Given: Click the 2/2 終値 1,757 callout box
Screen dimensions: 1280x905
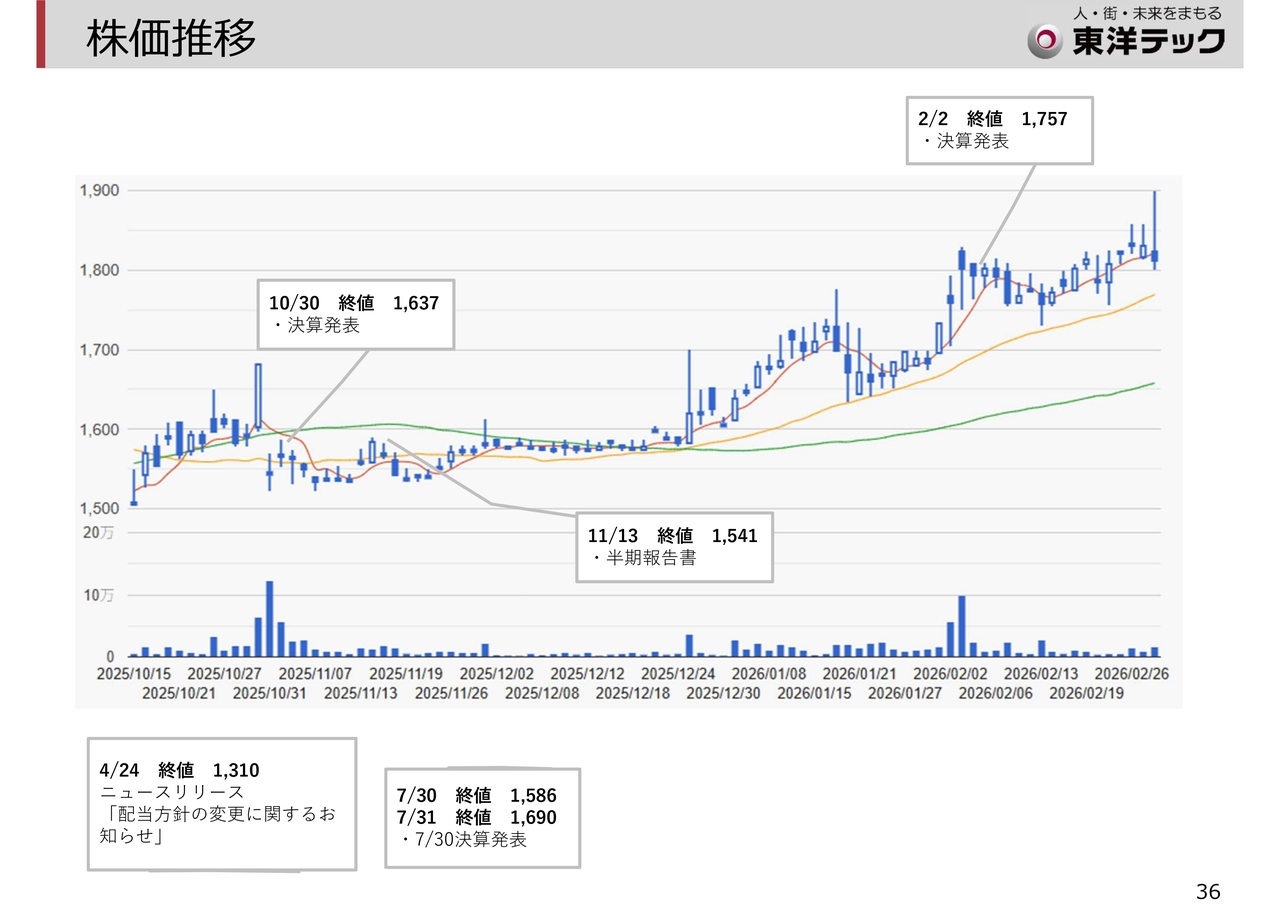Looking at the screenshot, I should (x=998, y=130).
